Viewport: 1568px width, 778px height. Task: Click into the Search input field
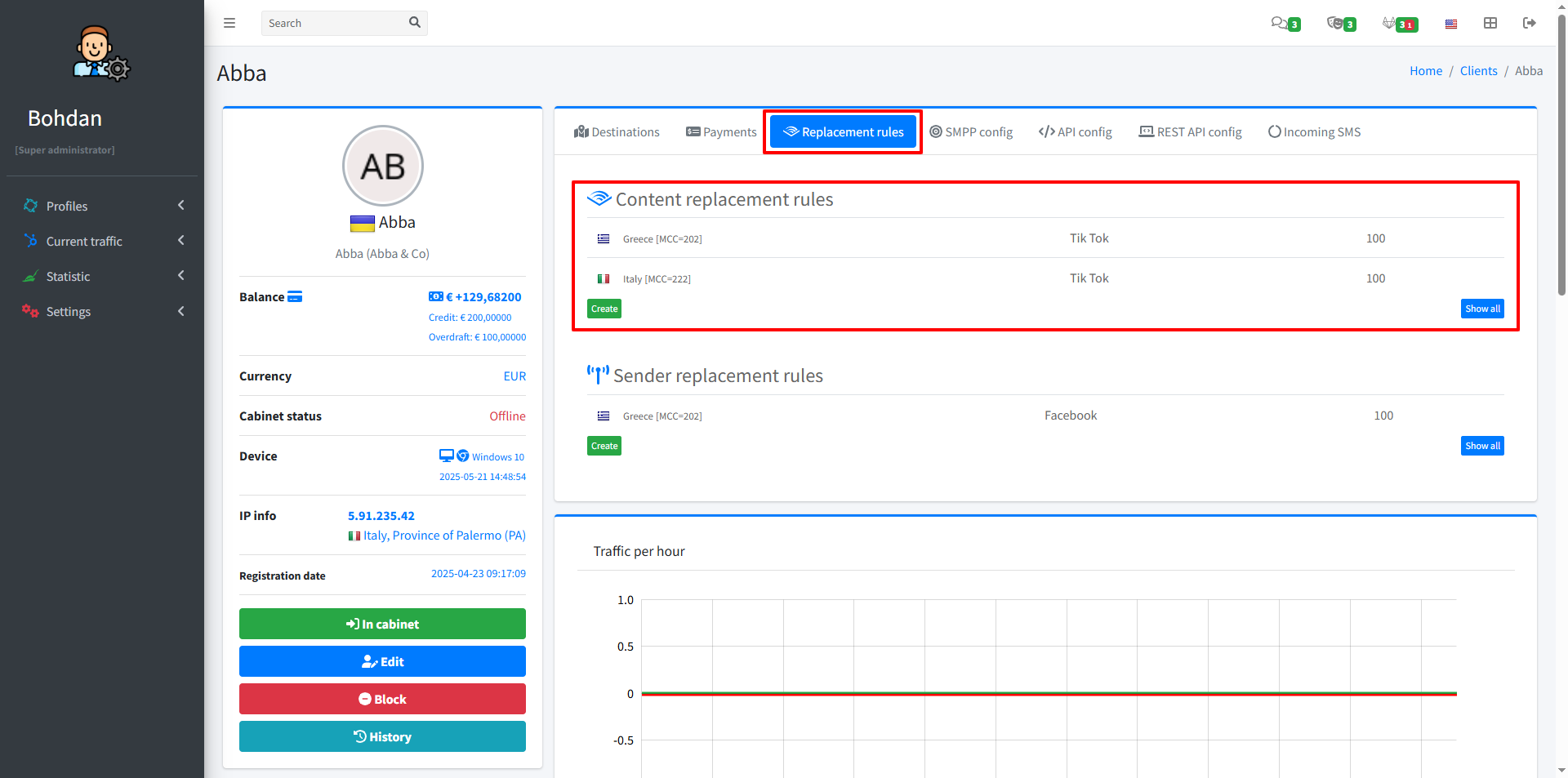(335, 23)
